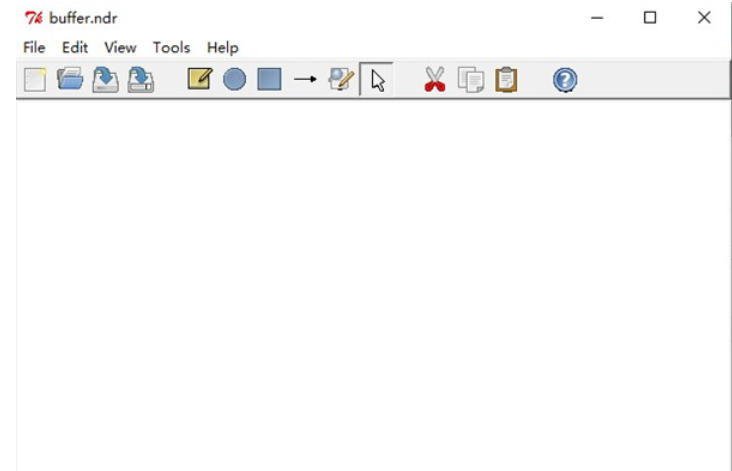This screenshot has height=471, width=732.
Task: Expand the Tools menu
Action: pos(171,47)
